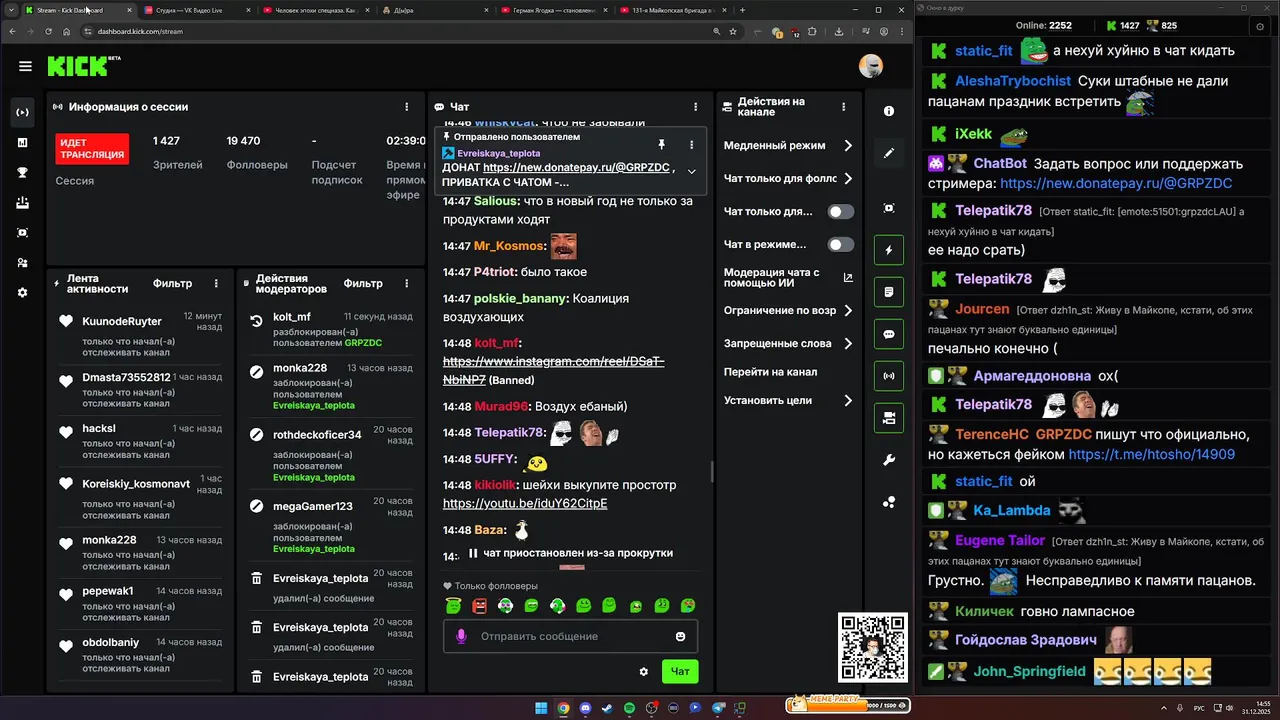Expand 'Чат только для фолловеров' options

click(x=848, y=178)
